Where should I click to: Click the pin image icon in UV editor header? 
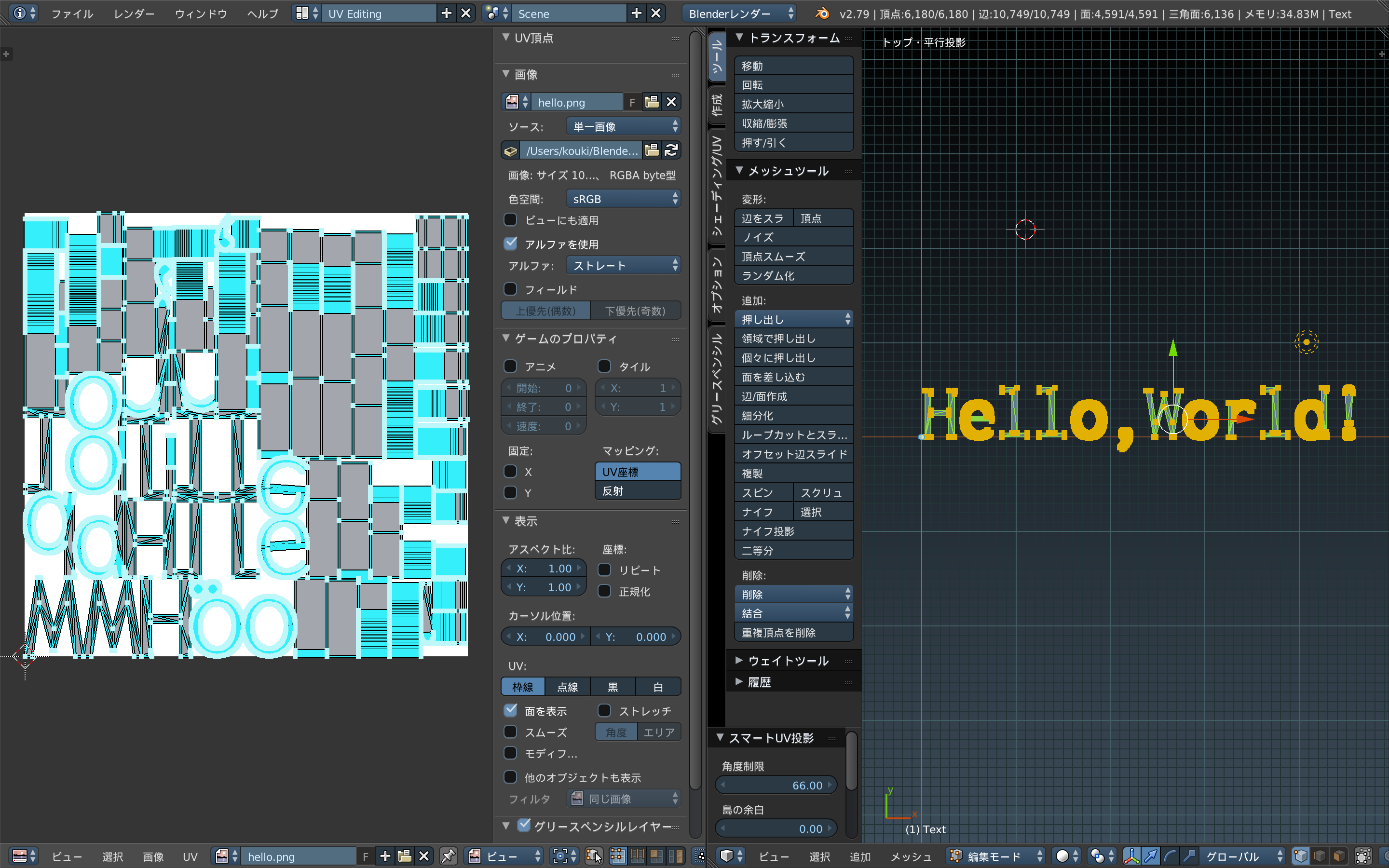[448, 856]
